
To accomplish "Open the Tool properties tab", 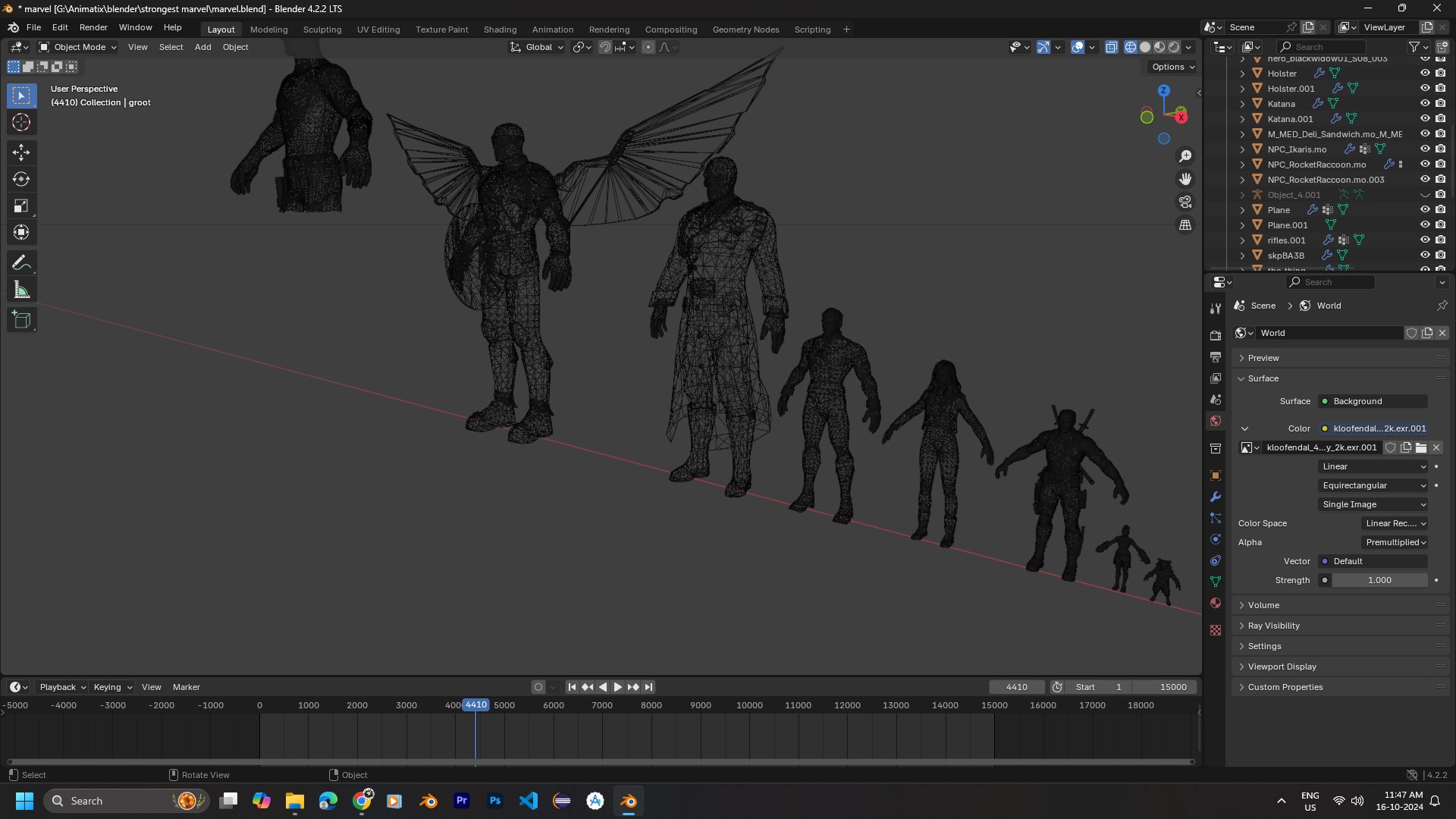I will tap(1216, 308).
